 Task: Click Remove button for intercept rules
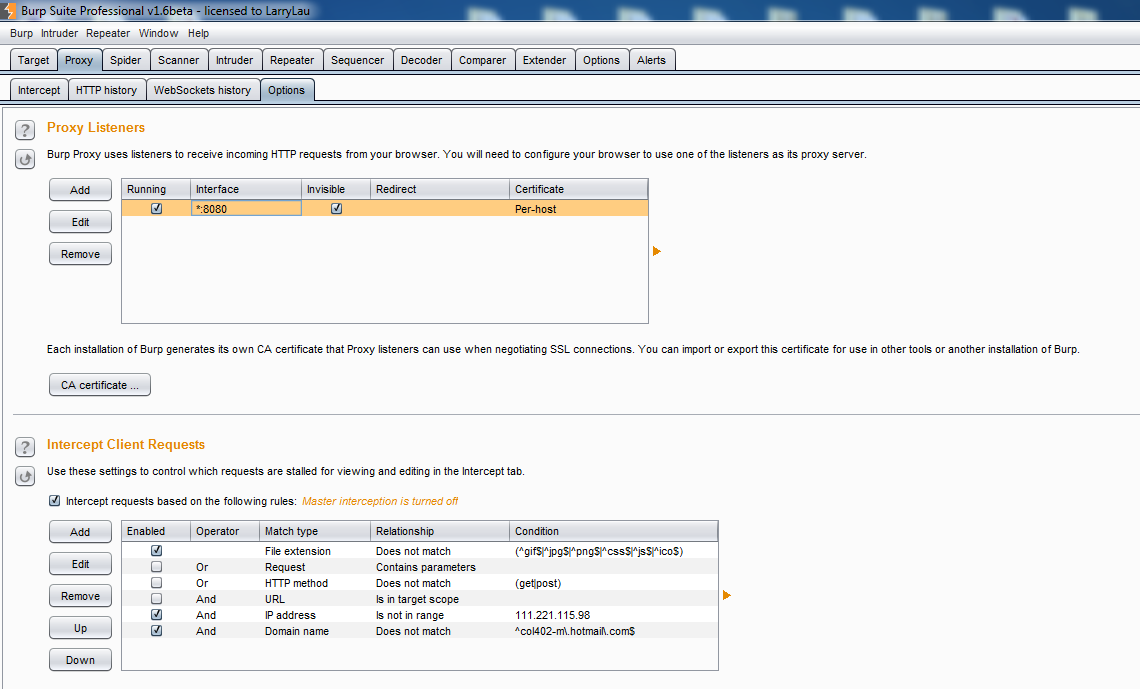click(x=80, y=595)
